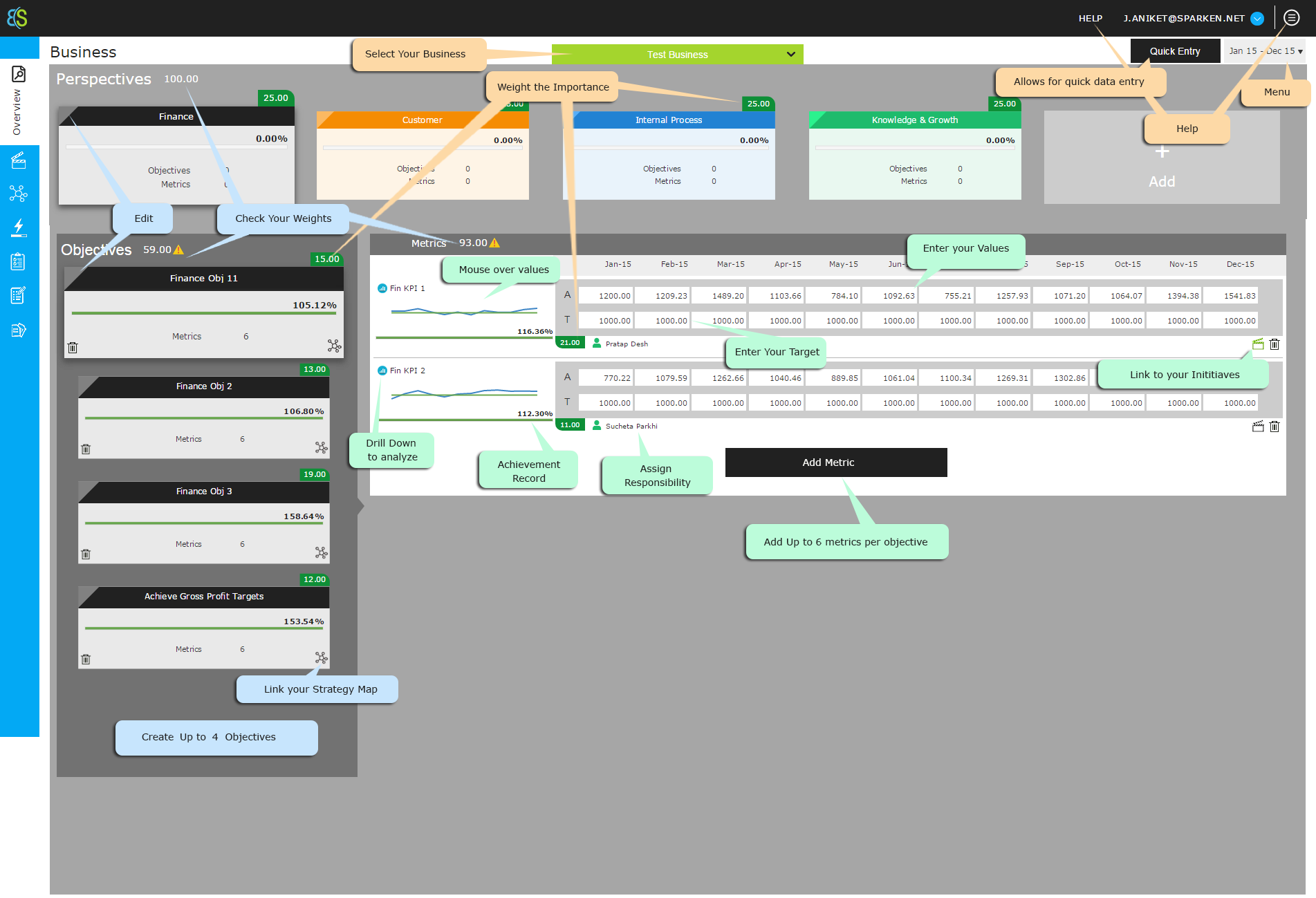Screen dimensions: 1316x898
Task: Expand the user account dropdown arrow
Action: [1257, 19]
